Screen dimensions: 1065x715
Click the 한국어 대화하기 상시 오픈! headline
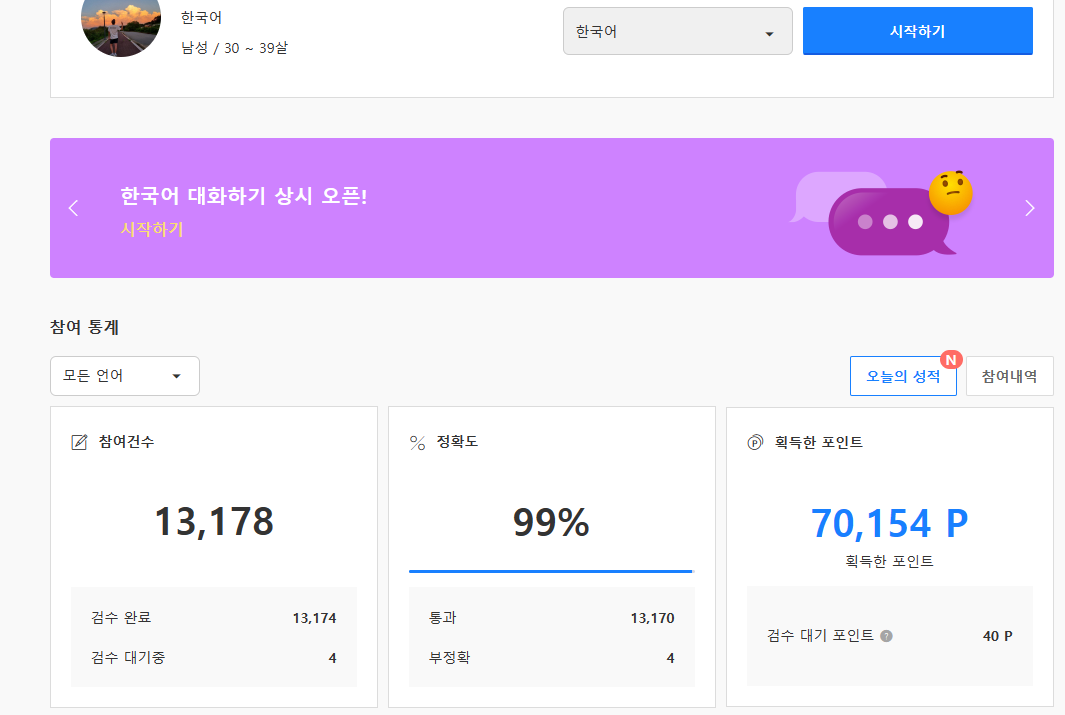pos(244,196)
